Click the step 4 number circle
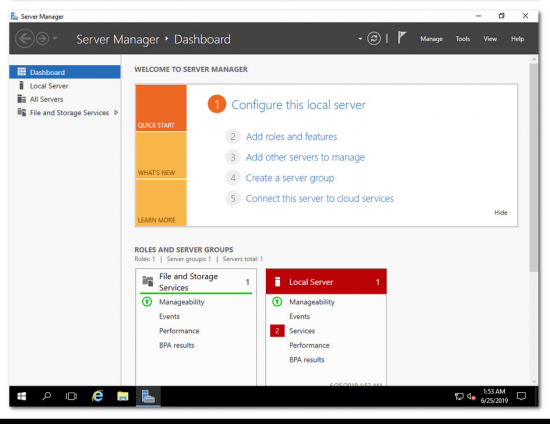550x424 pixels. coord(233,178)
